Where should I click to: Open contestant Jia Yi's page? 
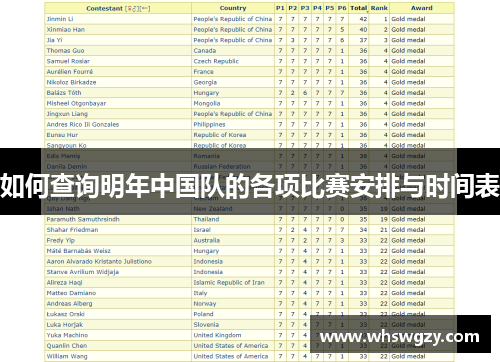click(54, 40)
